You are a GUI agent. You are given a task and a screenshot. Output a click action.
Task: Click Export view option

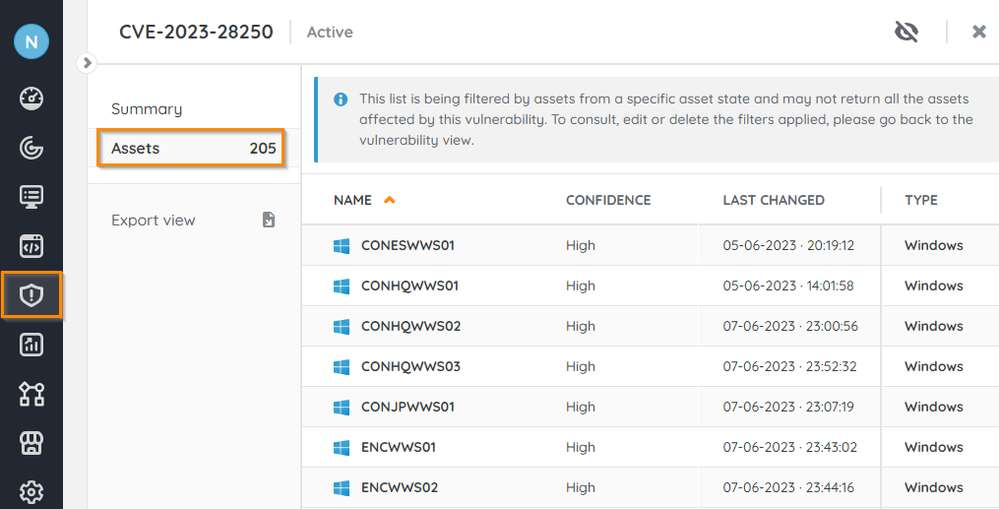coord(153,220)
